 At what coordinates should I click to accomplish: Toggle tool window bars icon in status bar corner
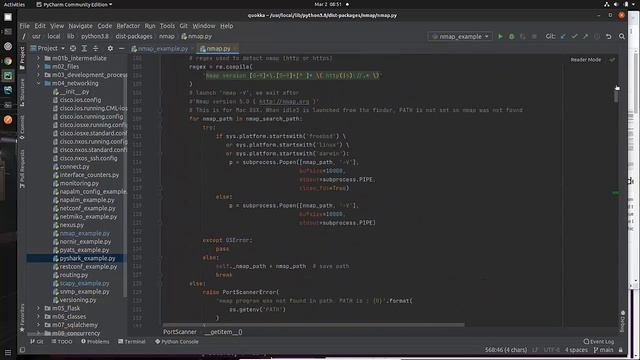pyautogui.click(x=22, y=350)
